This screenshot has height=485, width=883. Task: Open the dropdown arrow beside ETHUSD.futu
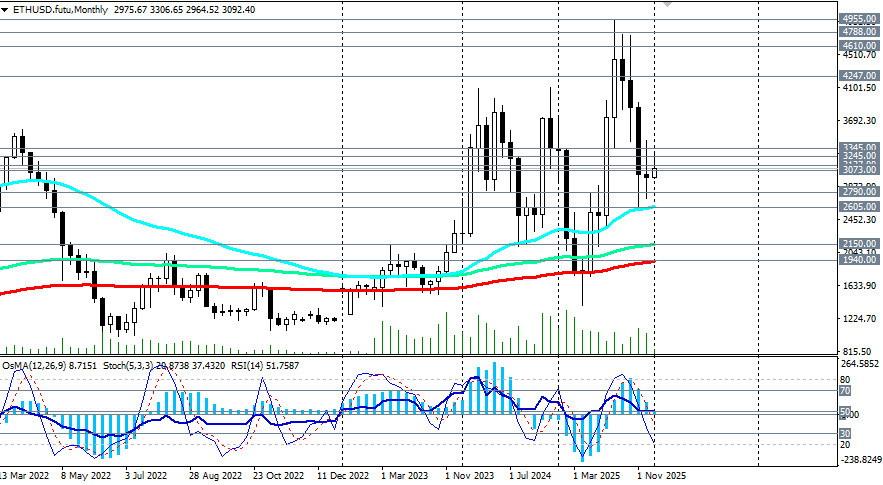point(5,10)
